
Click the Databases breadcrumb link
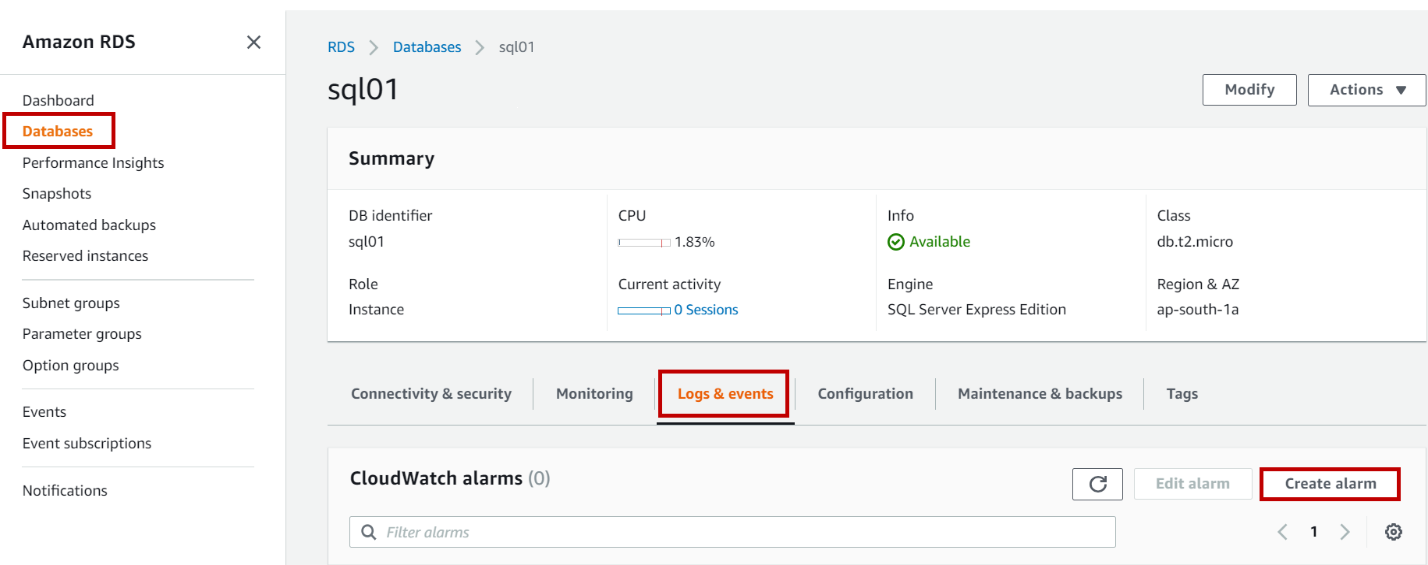pos(427,47)
